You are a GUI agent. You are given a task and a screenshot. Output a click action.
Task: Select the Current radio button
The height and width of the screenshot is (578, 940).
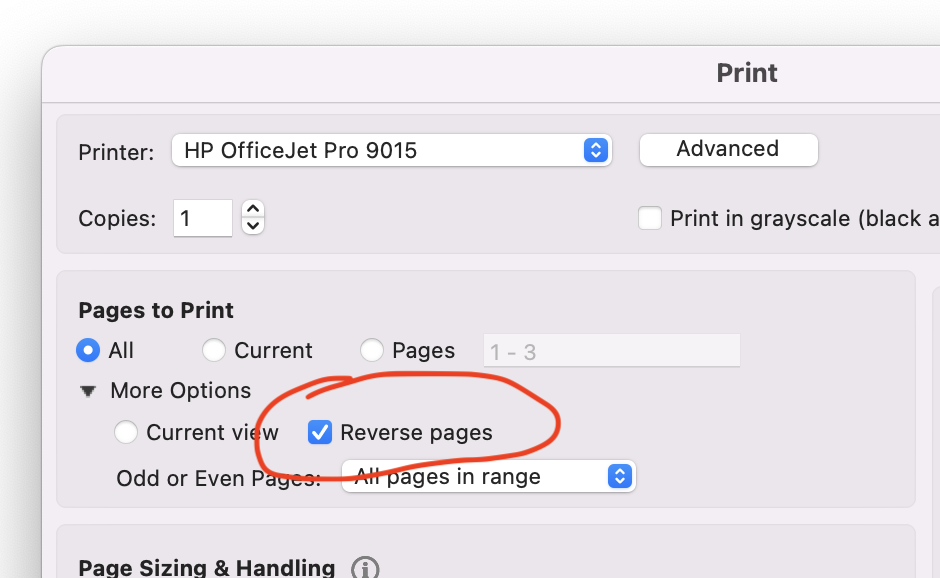pos(213,350)
